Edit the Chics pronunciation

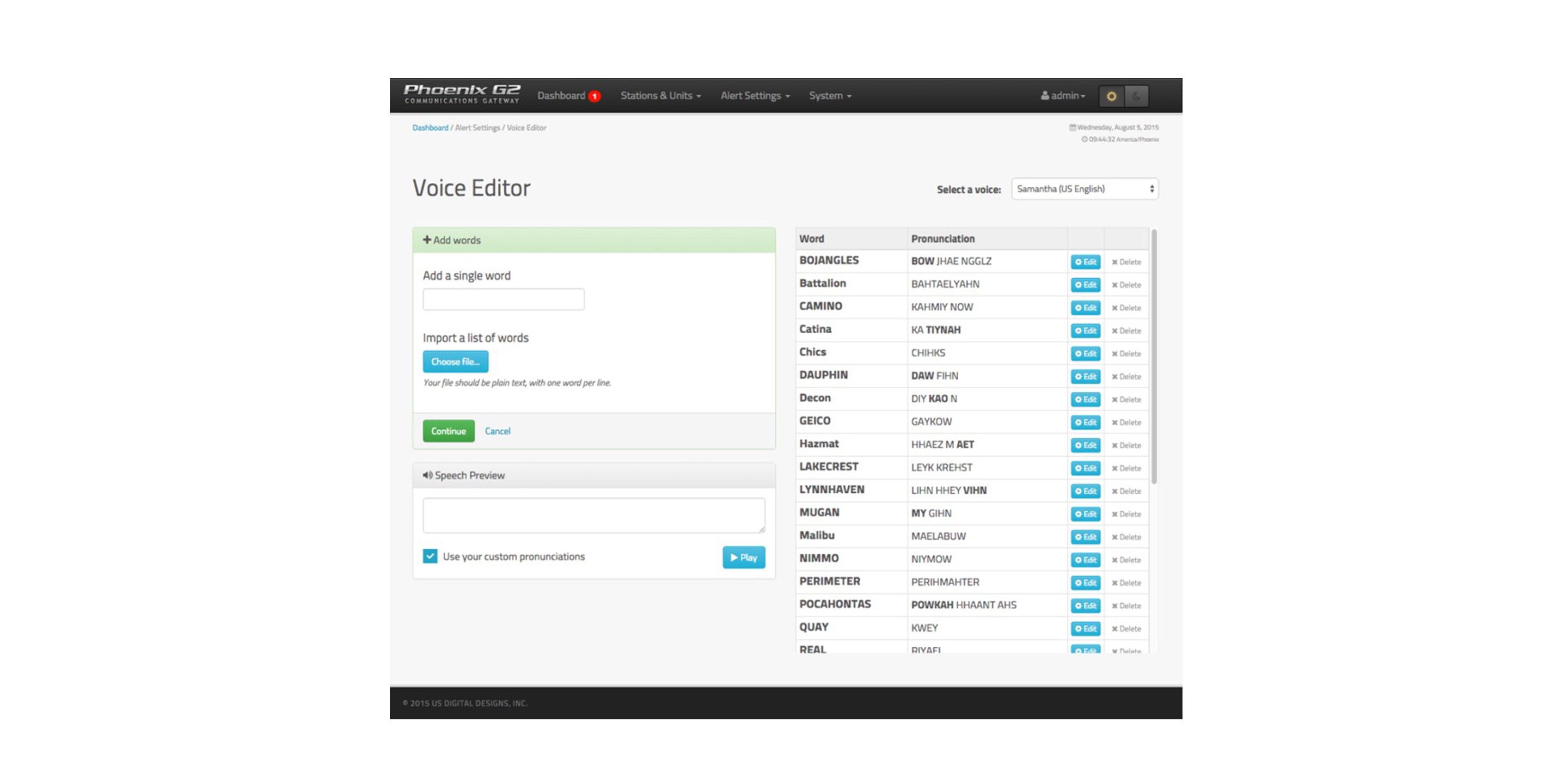(x=1085, y=354)
